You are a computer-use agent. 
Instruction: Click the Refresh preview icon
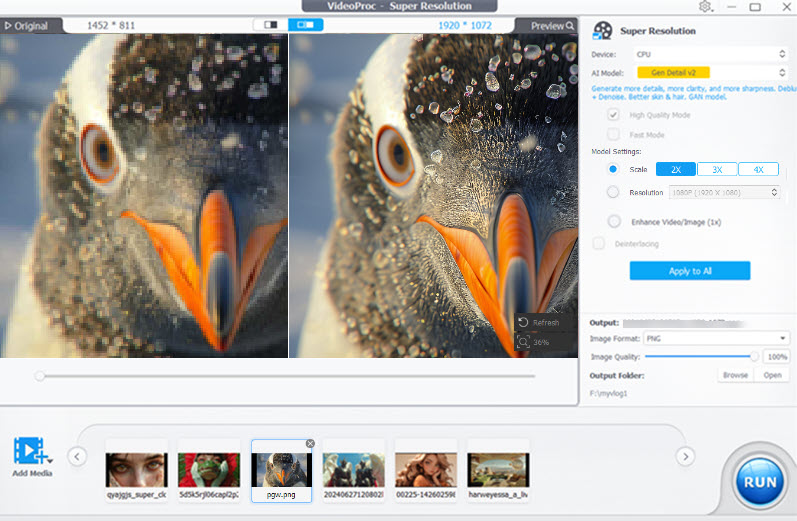coord(524,322)
